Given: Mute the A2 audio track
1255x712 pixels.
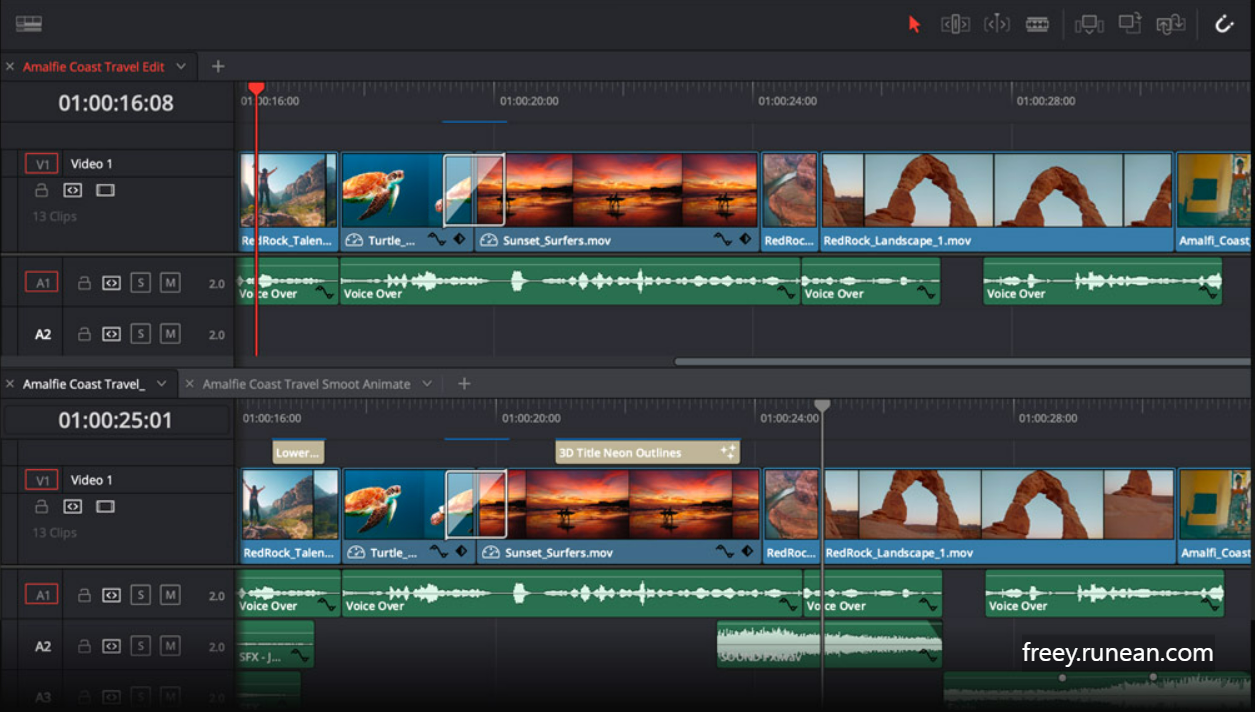Looking at the screenshot, I should (170, 333).
